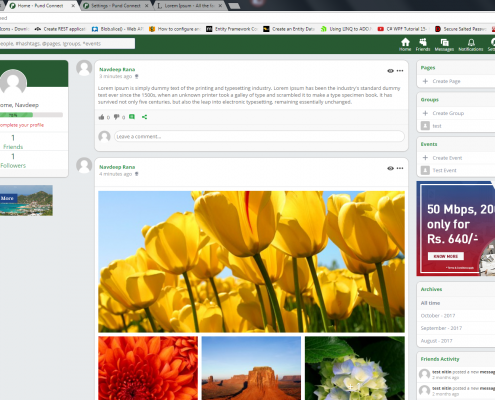Click the 'Create Page' link
The height and width of the screenshot is (400, 495).
pyautogui.click(x=446, y=81)
